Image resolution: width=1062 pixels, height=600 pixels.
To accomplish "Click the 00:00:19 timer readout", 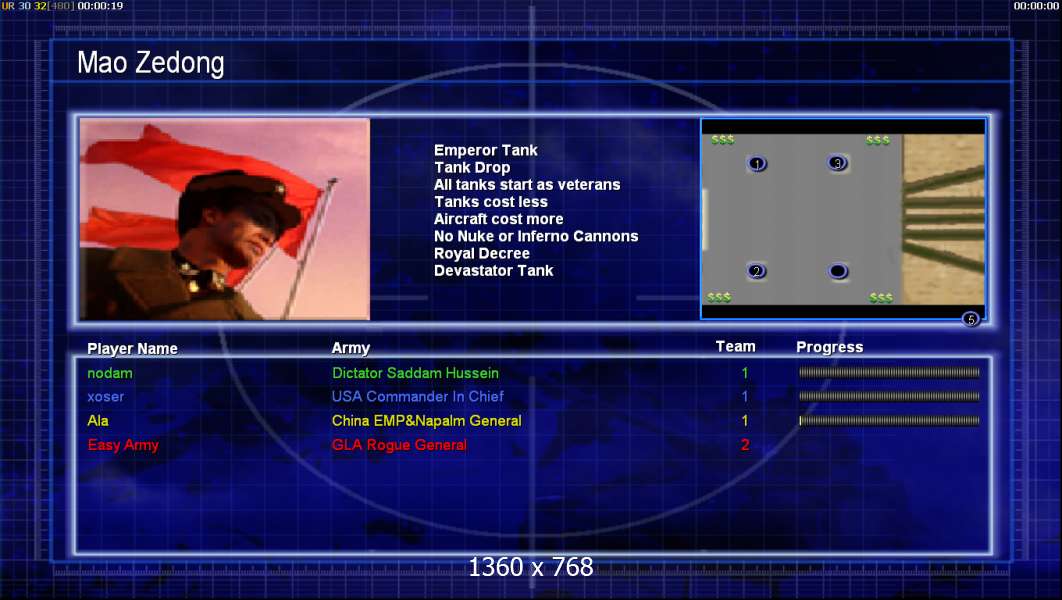I will point(100,5).
